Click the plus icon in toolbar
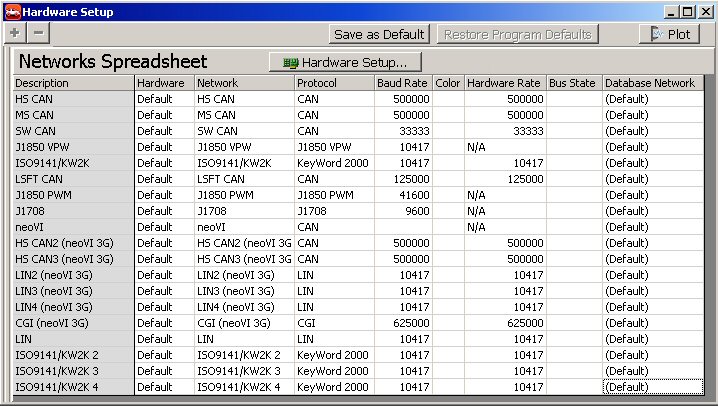This screenshot has width=718, height=406. click(x=14, y=33)
